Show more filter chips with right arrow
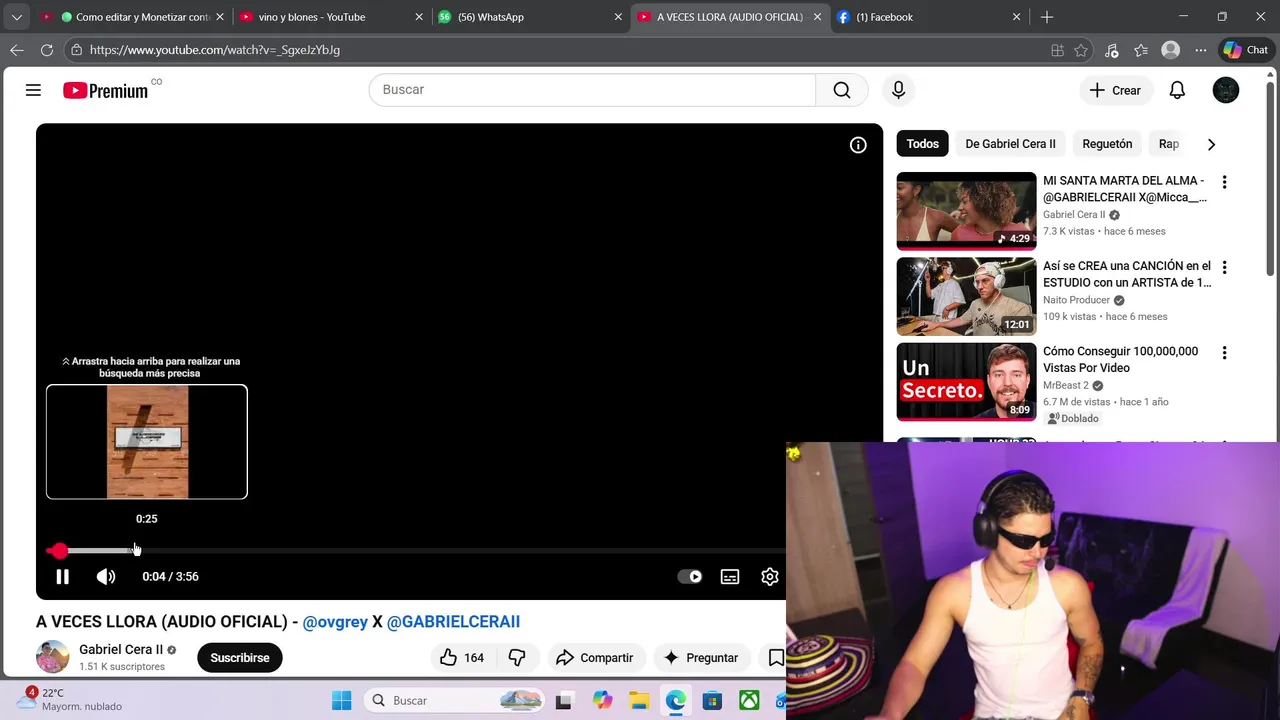 pyautogui.click(x=1211, y=144)
